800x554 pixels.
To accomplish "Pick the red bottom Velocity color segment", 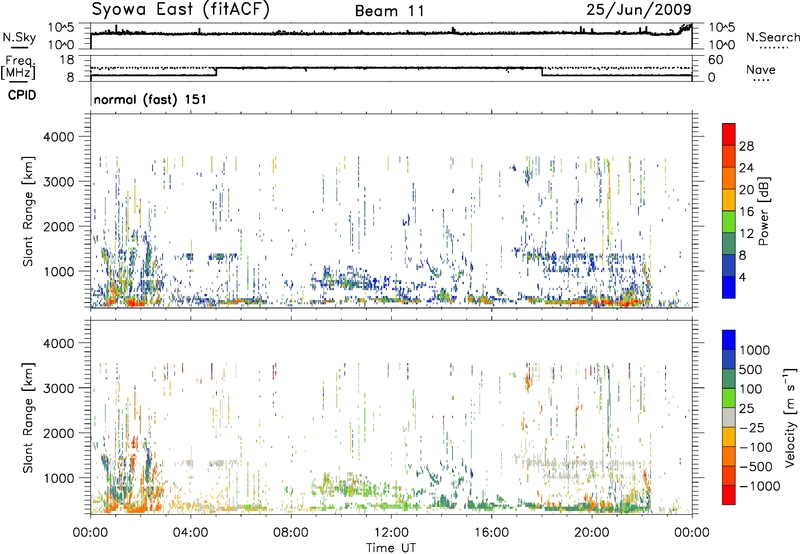I will [x=729, y=495].
